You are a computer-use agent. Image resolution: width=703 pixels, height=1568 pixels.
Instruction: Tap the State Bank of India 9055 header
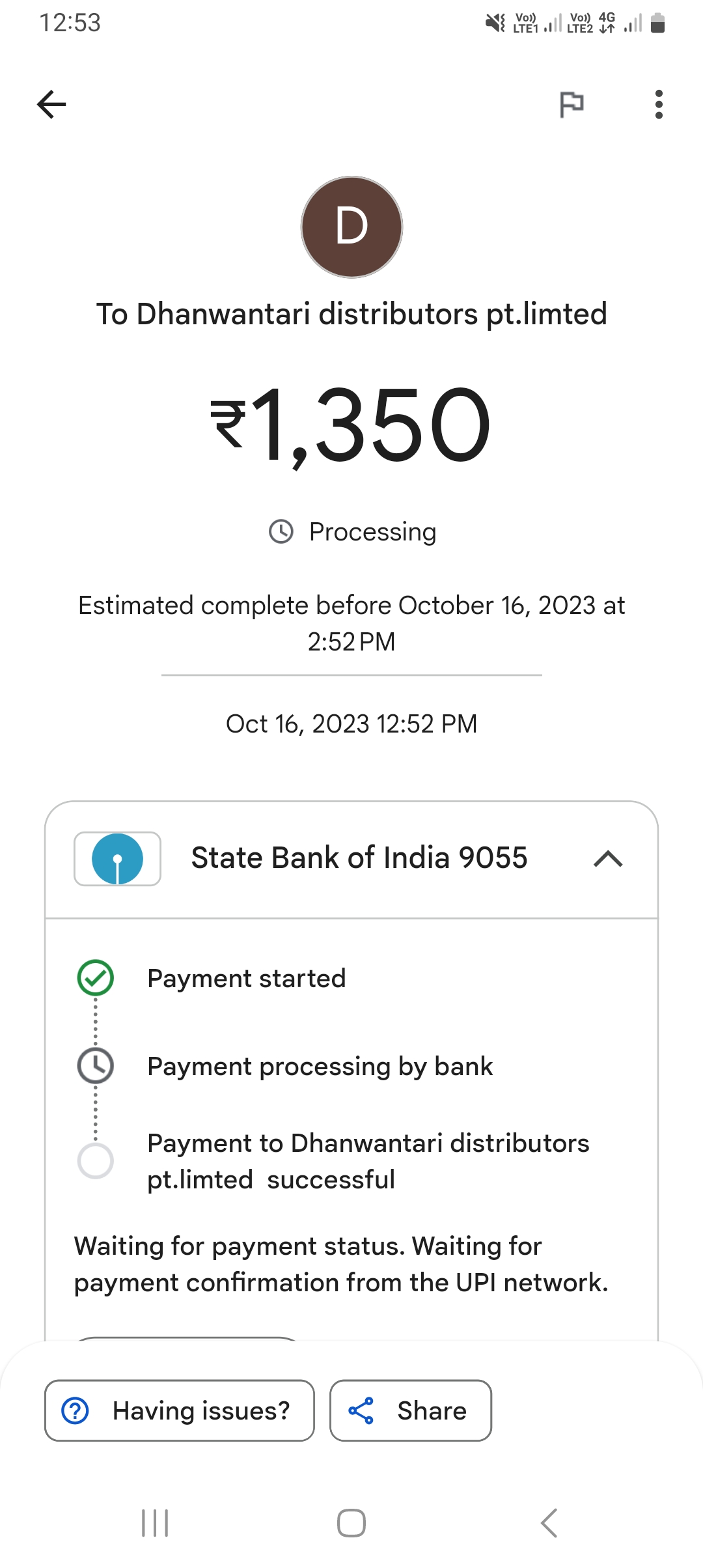[x=351, y=859]
